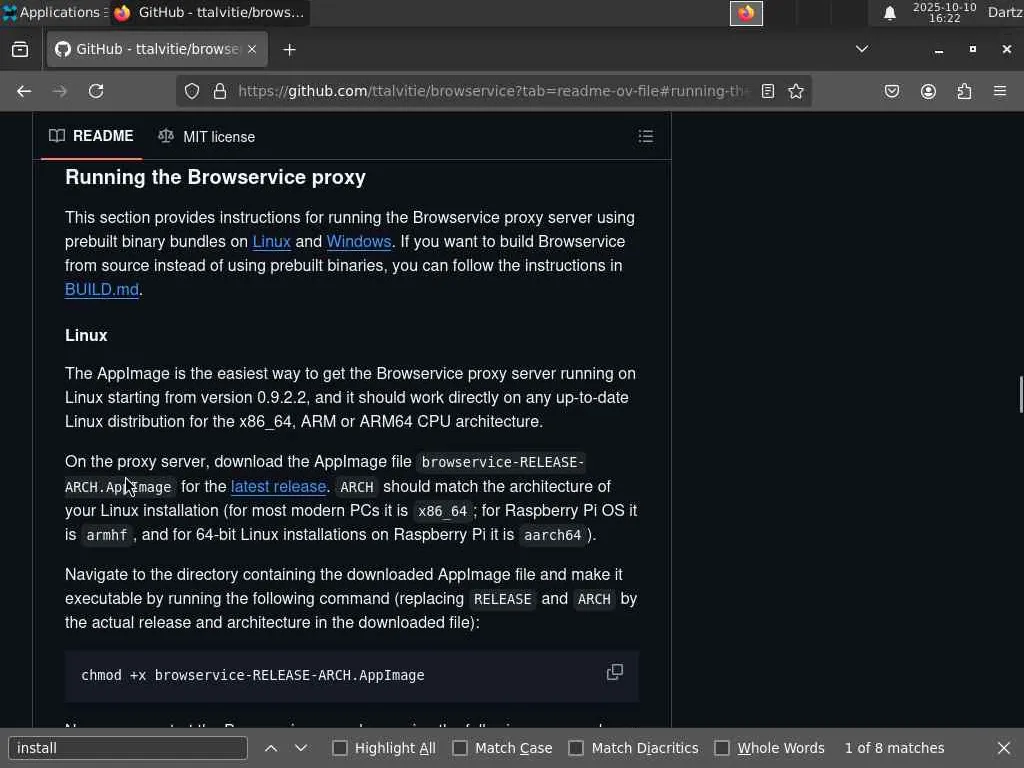Click the panel workspace switcher Firefox thumbnail

tap(746, 13)
